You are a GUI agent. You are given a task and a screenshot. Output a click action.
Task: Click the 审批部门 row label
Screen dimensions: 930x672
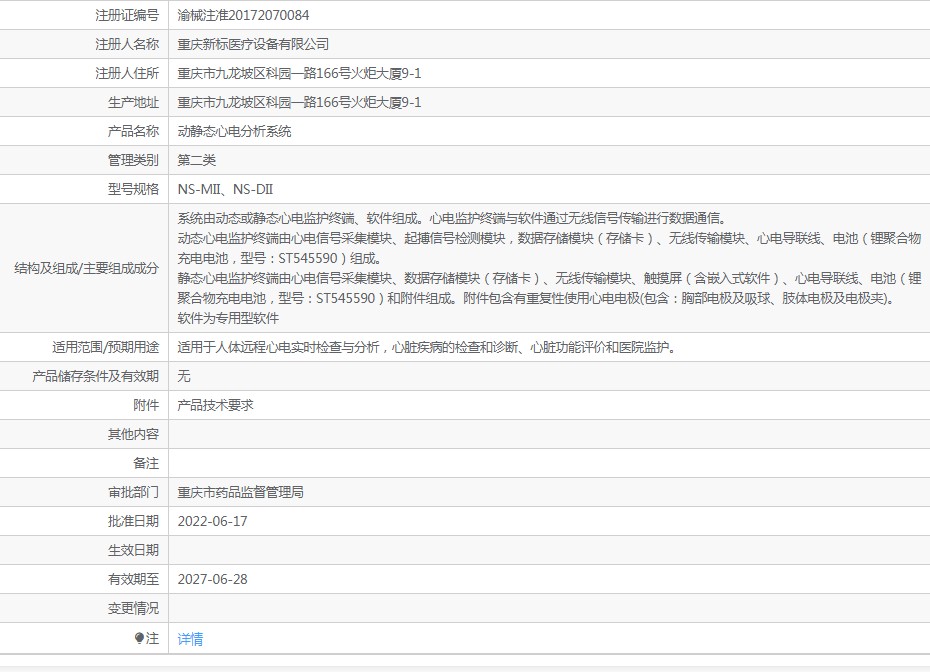click(x=133, y=492)
